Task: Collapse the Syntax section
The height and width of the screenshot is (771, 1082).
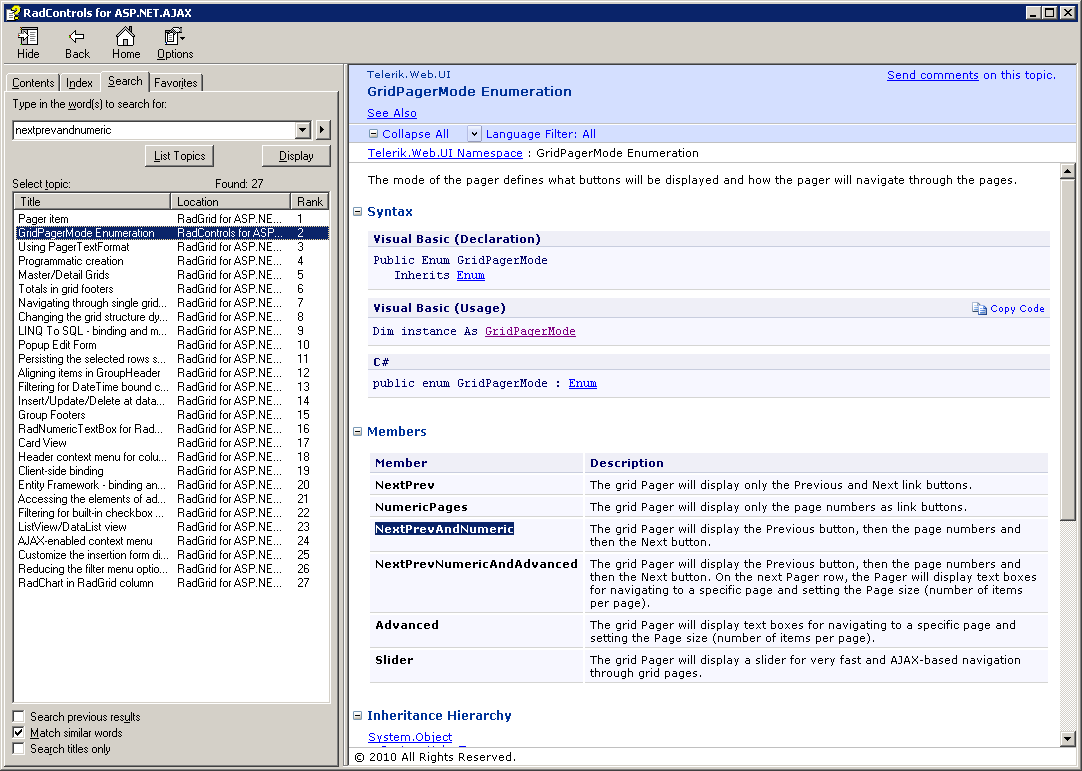Action: tap(357, 212)
